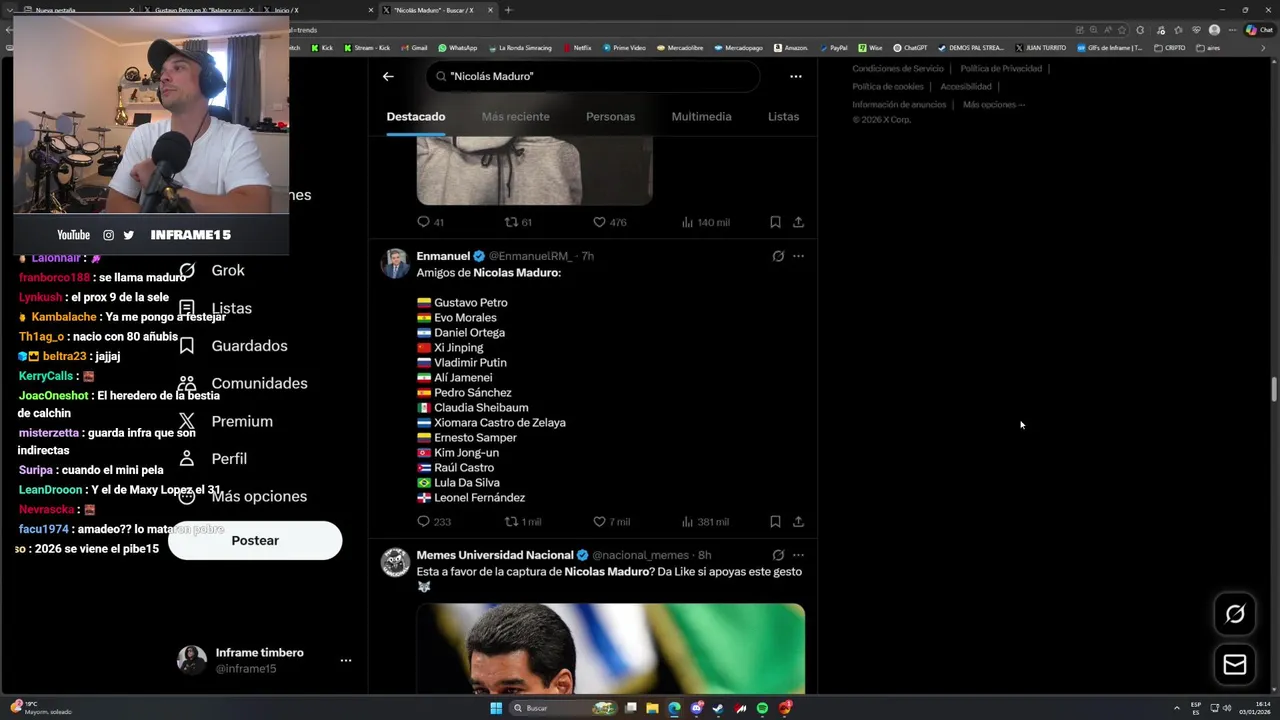Open account menu dots beside Inframe timbero

(346, 660)
